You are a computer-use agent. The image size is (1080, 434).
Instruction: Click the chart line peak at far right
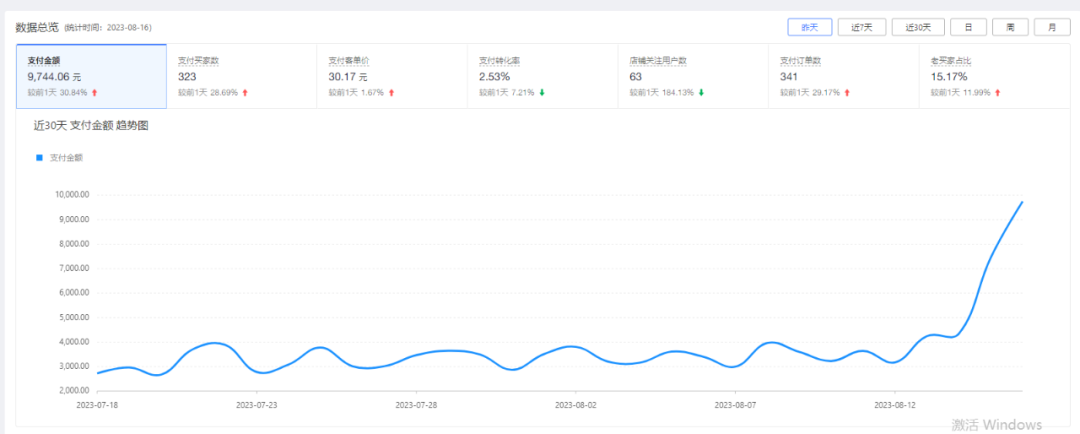(1021, 203)
